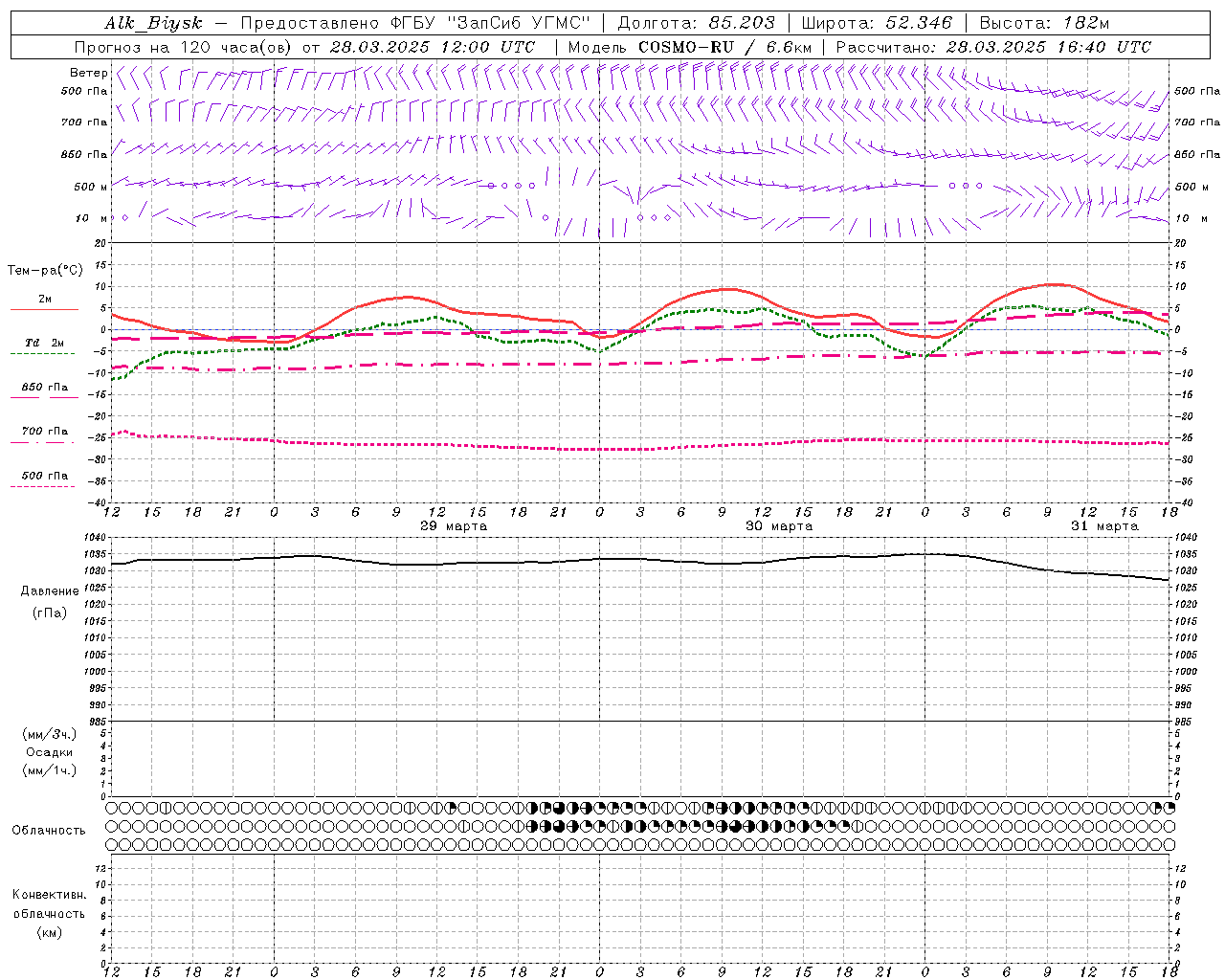This screenshot has height=980, width=1225.
Task: Click the '(гПа)' unit label under Давление
Action: click(49, 612)
